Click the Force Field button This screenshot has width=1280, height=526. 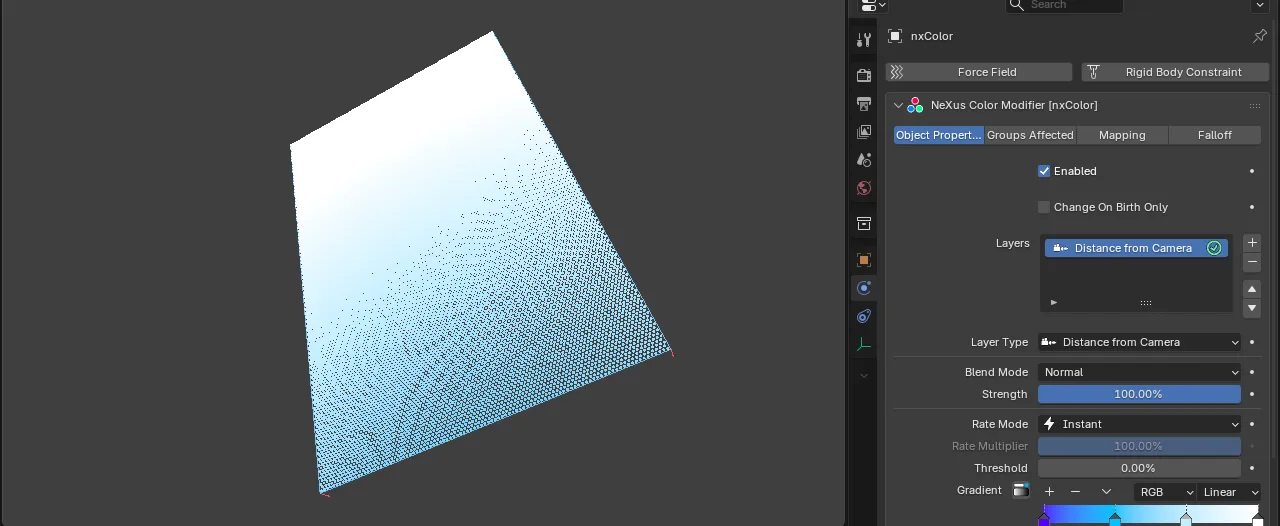point(979,72)
